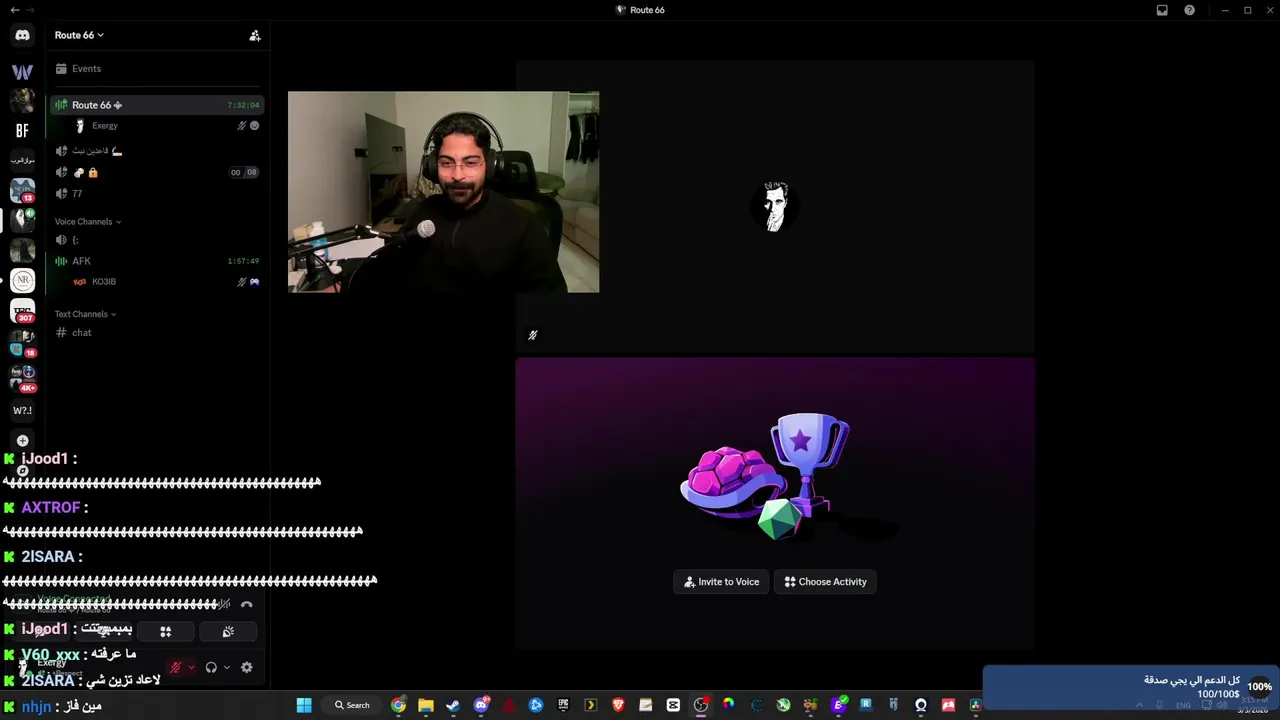This screenshot has width=1280, height=720.
Task: Open Chrome from the taskbar
Action: (x=398, y=705)
